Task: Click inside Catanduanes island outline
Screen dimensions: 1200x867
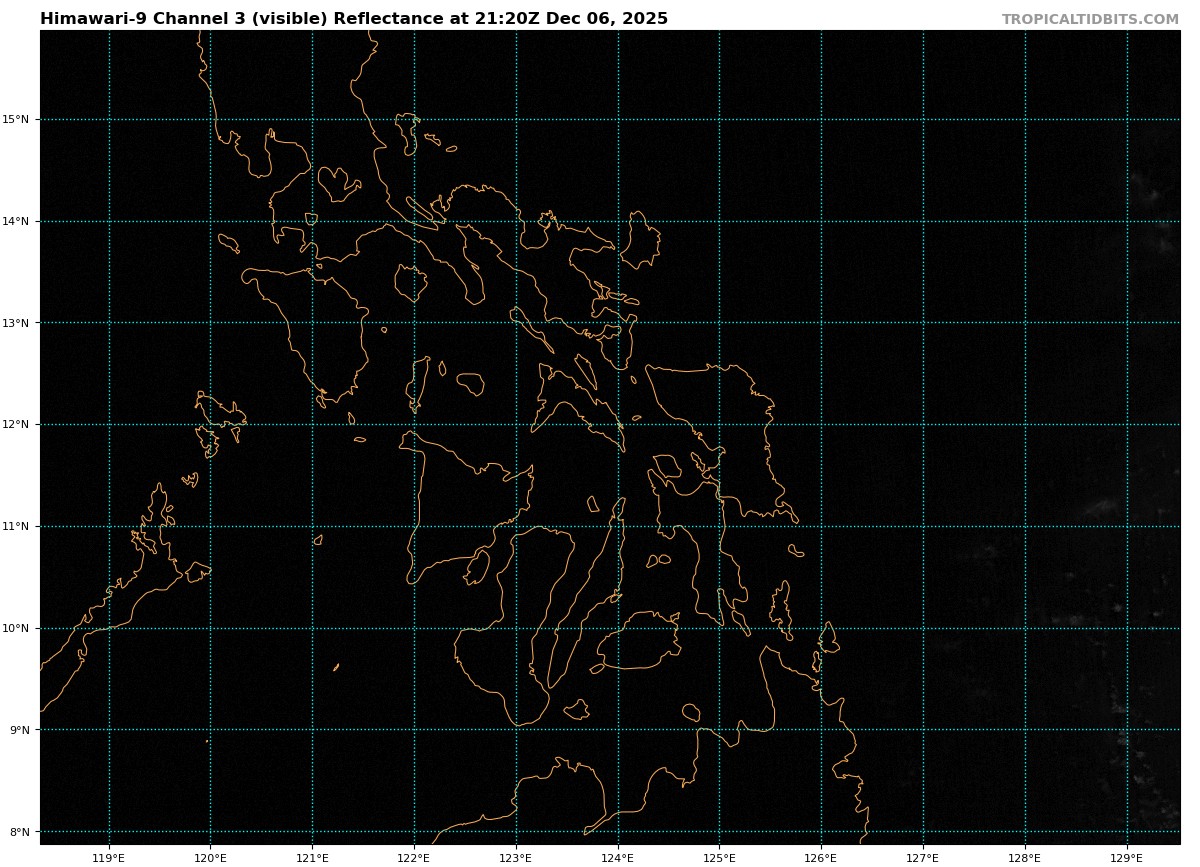Action: 640,240
